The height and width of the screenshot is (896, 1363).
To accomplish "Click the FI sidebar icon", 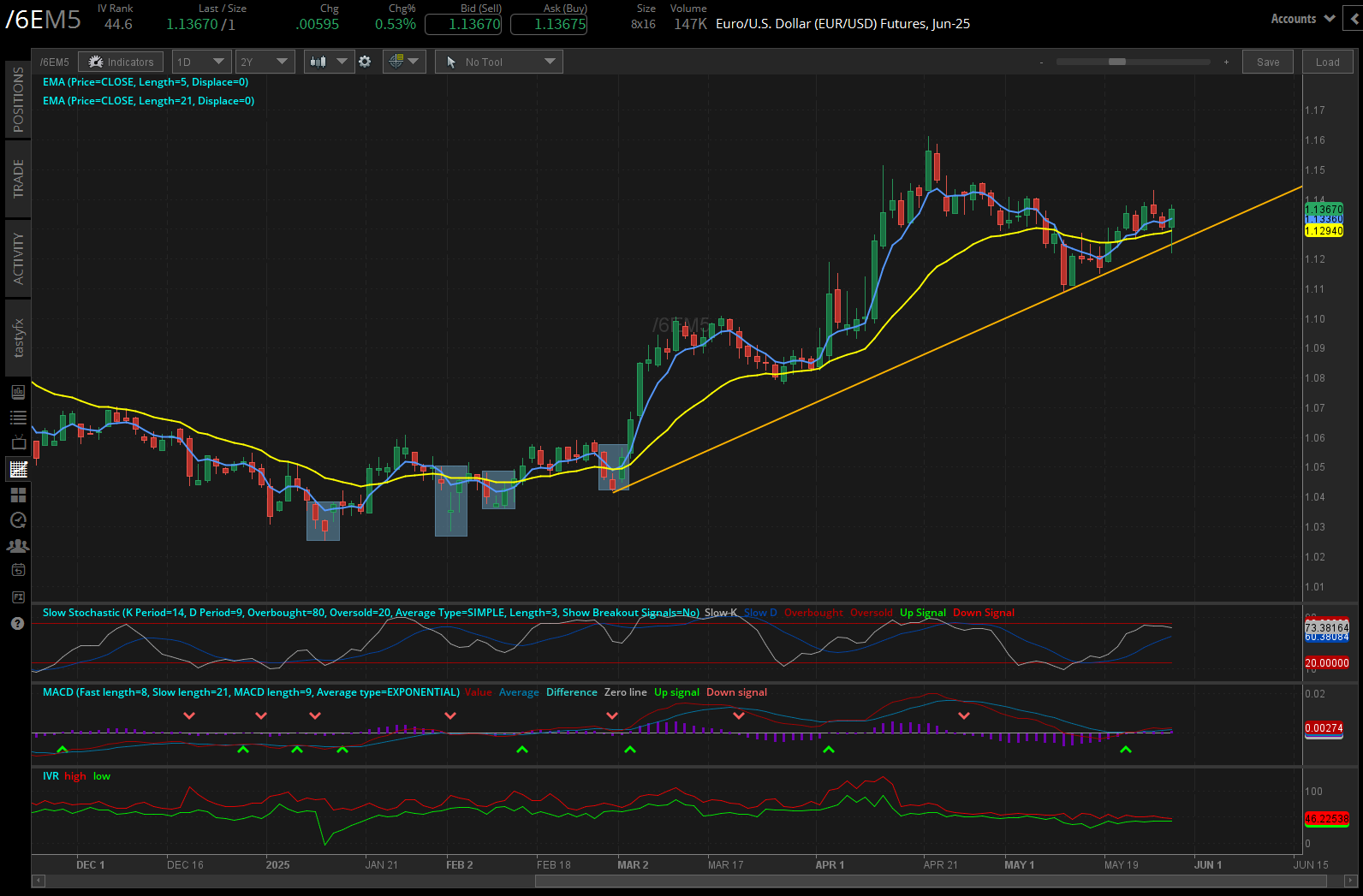I will click(x=18, y=596).
